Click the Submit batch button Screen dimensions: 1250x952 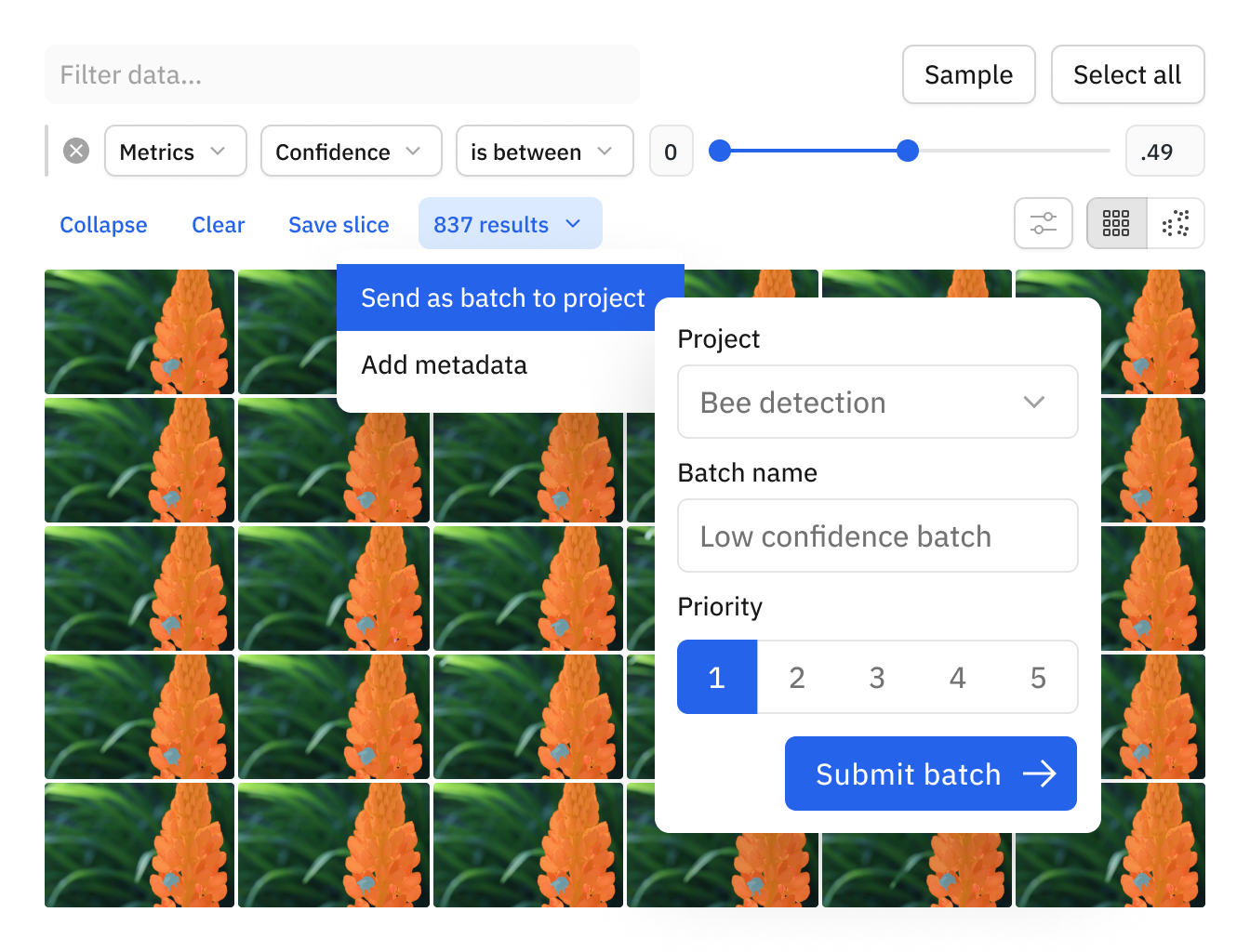[x=931, y=773]
